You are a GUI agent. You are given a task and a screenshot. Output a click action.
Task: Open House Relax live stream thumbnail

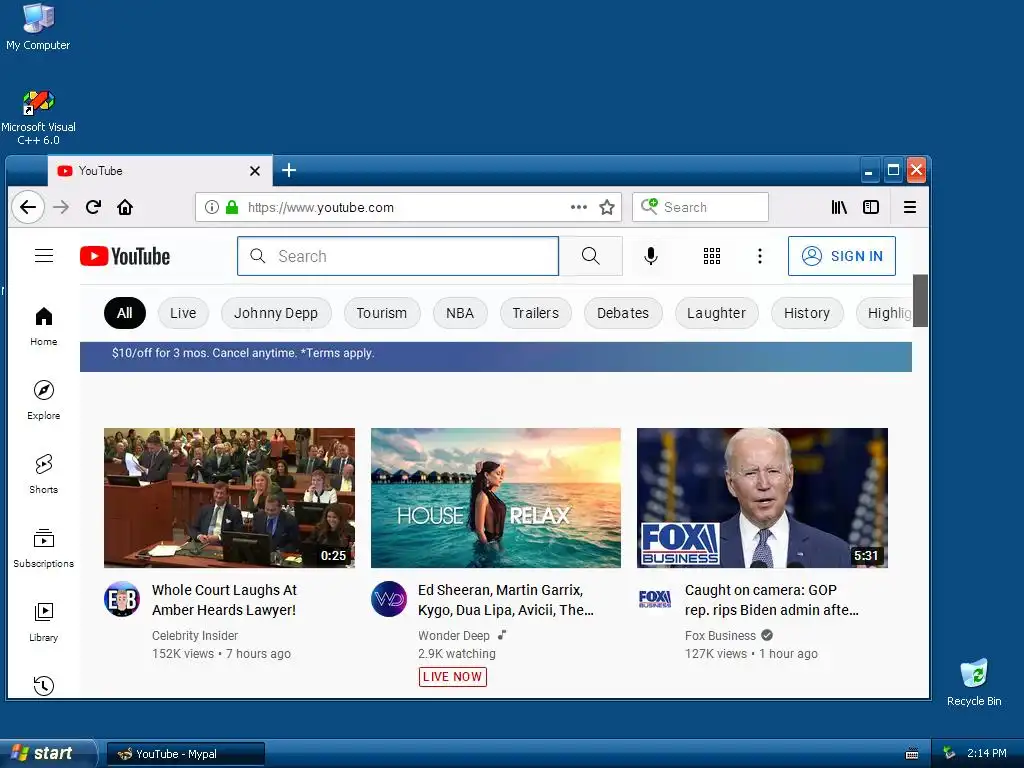click(x=496, y=498)
